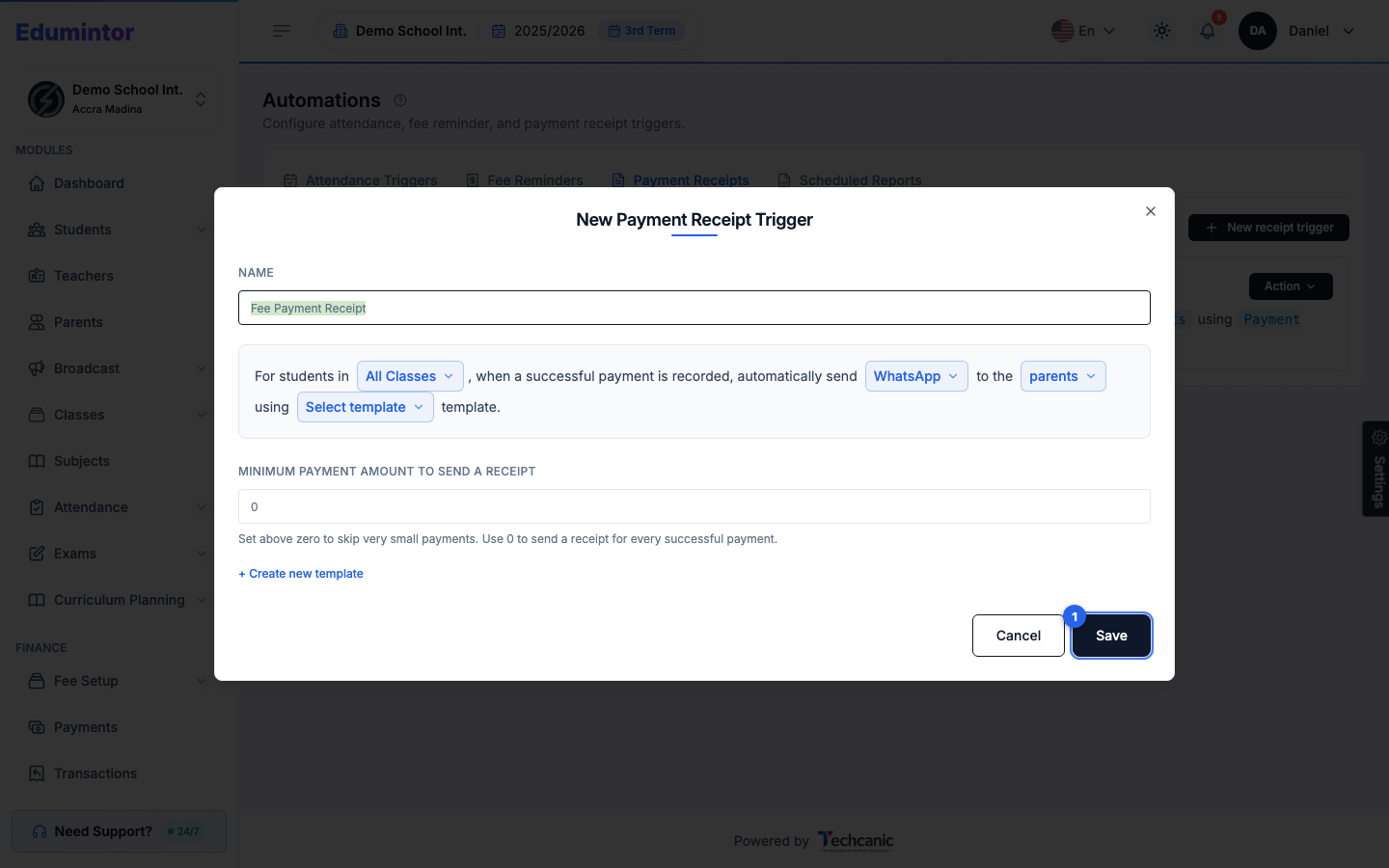Switch to Fee Reminders tab
Screen dimensions: 1389x868
click(525, 180)
